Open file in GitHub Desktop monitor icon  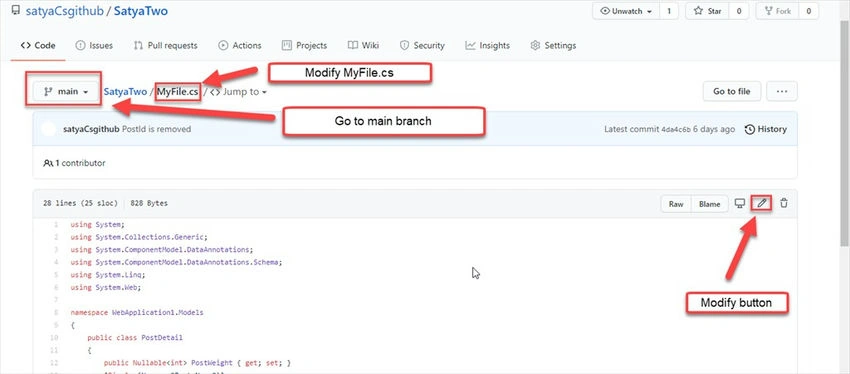[739, 204]
